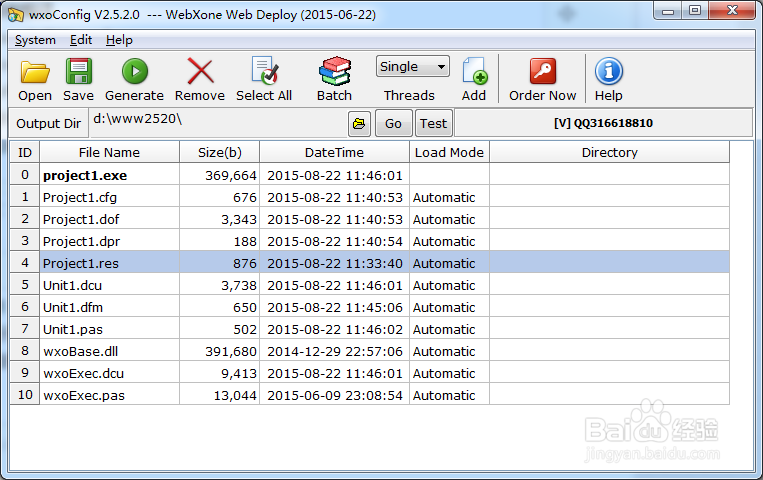
Task: Select the Project1.dof file name
Action: (x=81, y=220)
